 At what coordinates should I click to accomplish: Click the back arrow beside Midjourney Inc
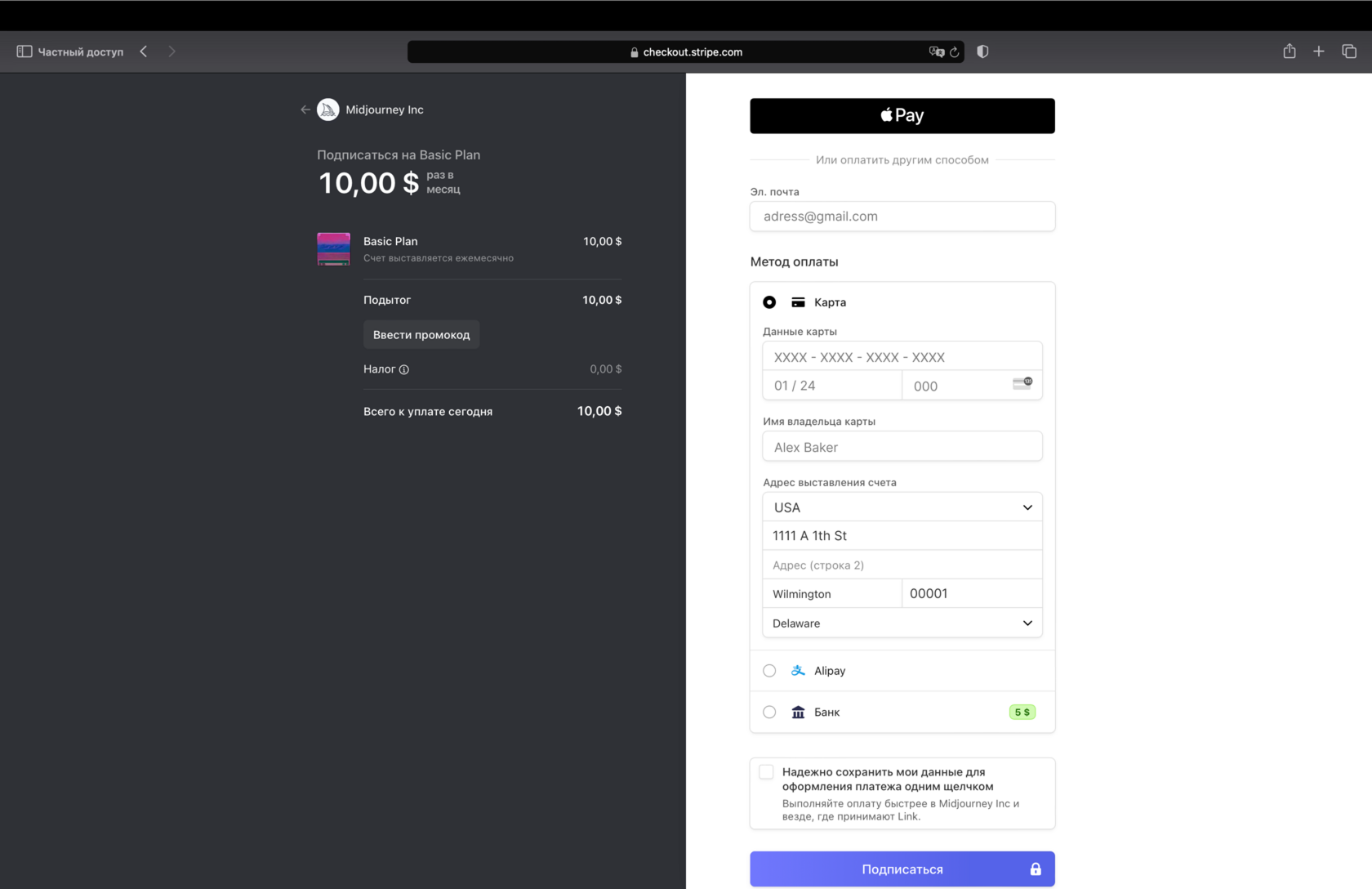point(305,109)
